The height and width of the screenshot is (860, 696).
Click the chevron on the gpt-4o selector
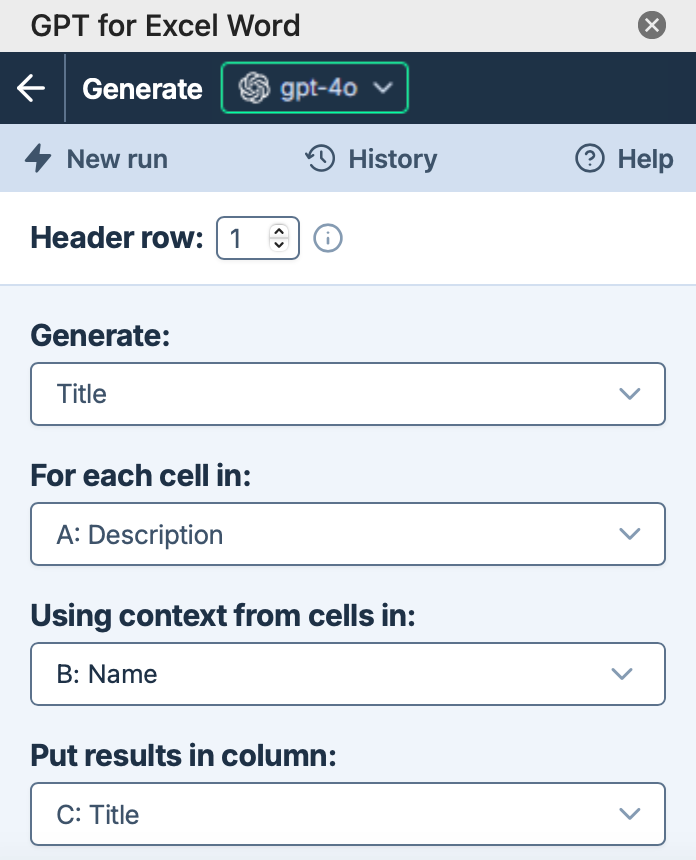tap(383, 88)
